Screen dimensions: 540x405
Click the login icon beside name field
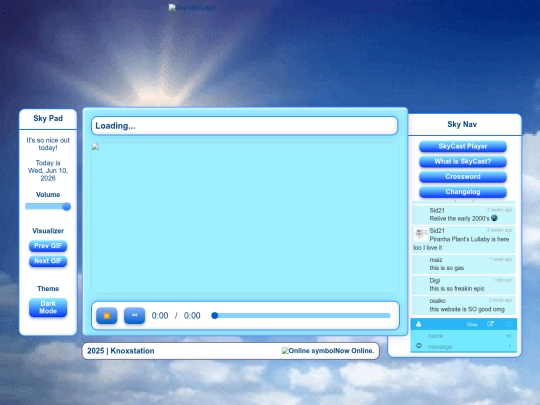(509, 336)
